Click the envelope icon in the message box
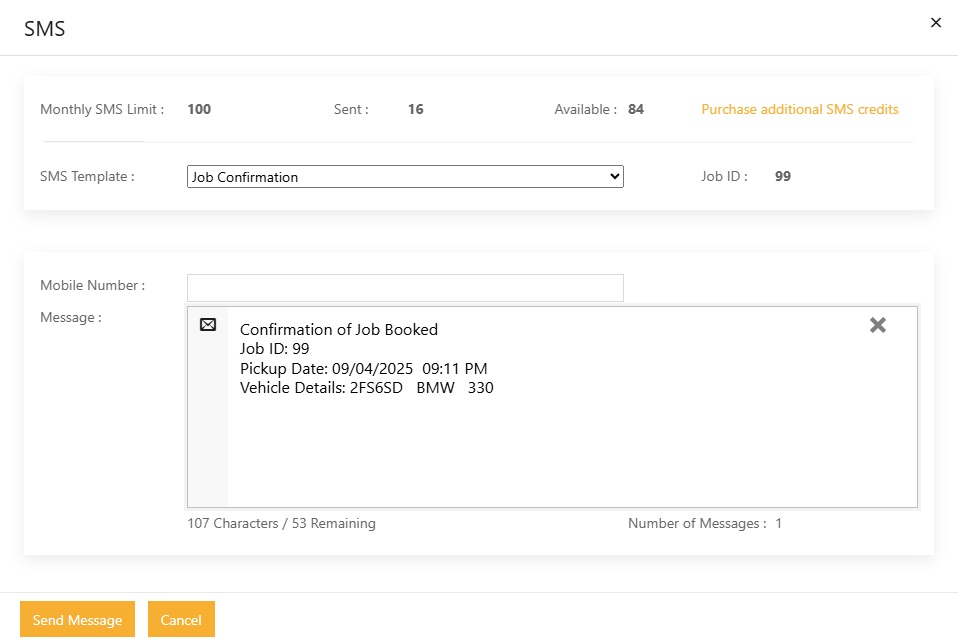Viewport: 958px width, 643px height. coord(208,325)
